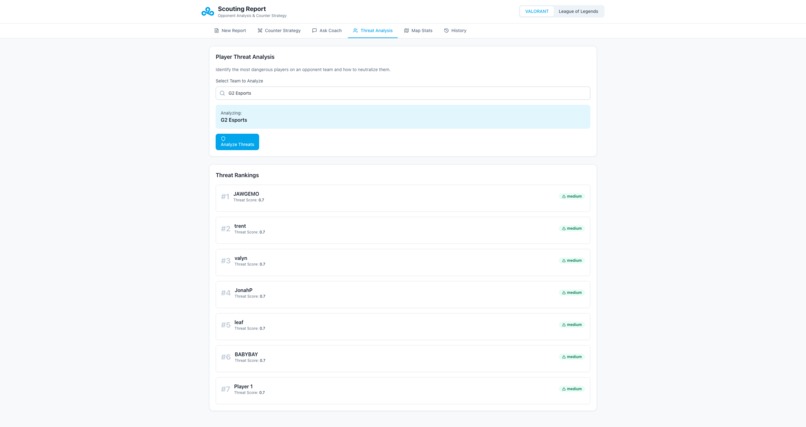Image resolution: width=806 pixels, height=427 pixels.
Task: Click the Scouting Report logo icon
Action: (208, 11)
